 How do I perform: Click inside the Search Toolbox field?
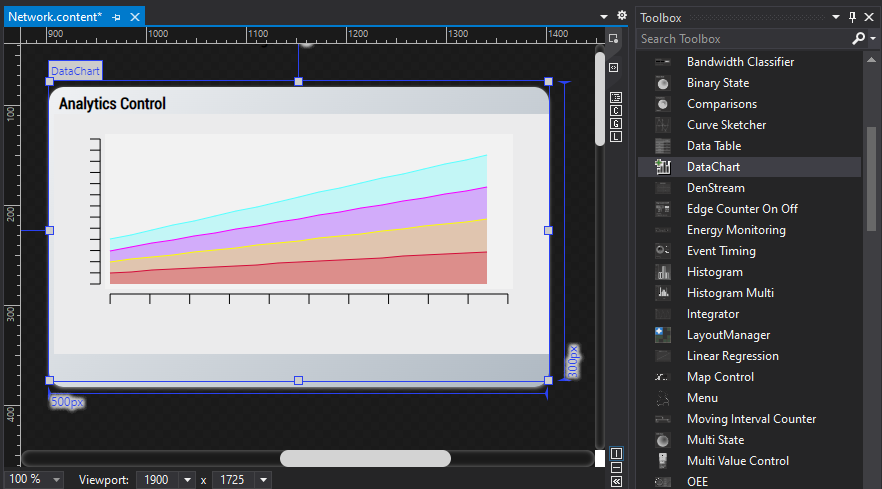[x=740, y=39]
